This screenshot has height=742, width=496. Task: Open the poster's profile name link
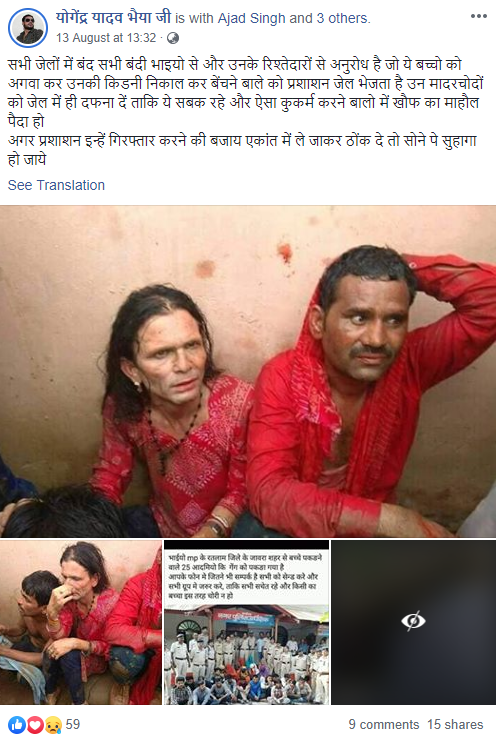coord(113,18)
